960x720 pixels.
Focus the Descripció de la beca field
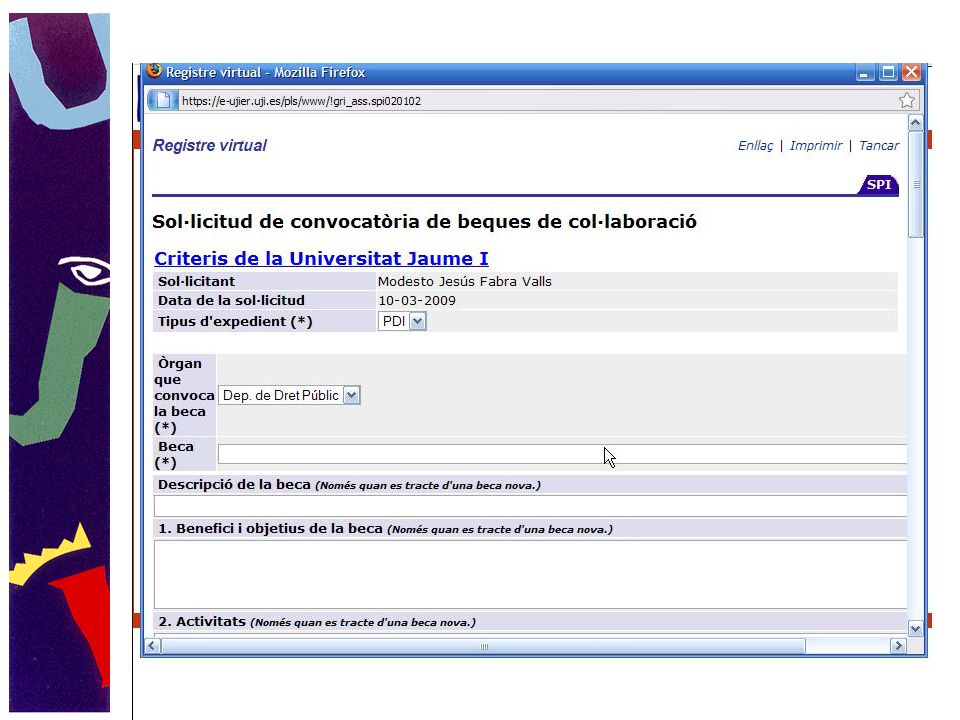point(530,506)
